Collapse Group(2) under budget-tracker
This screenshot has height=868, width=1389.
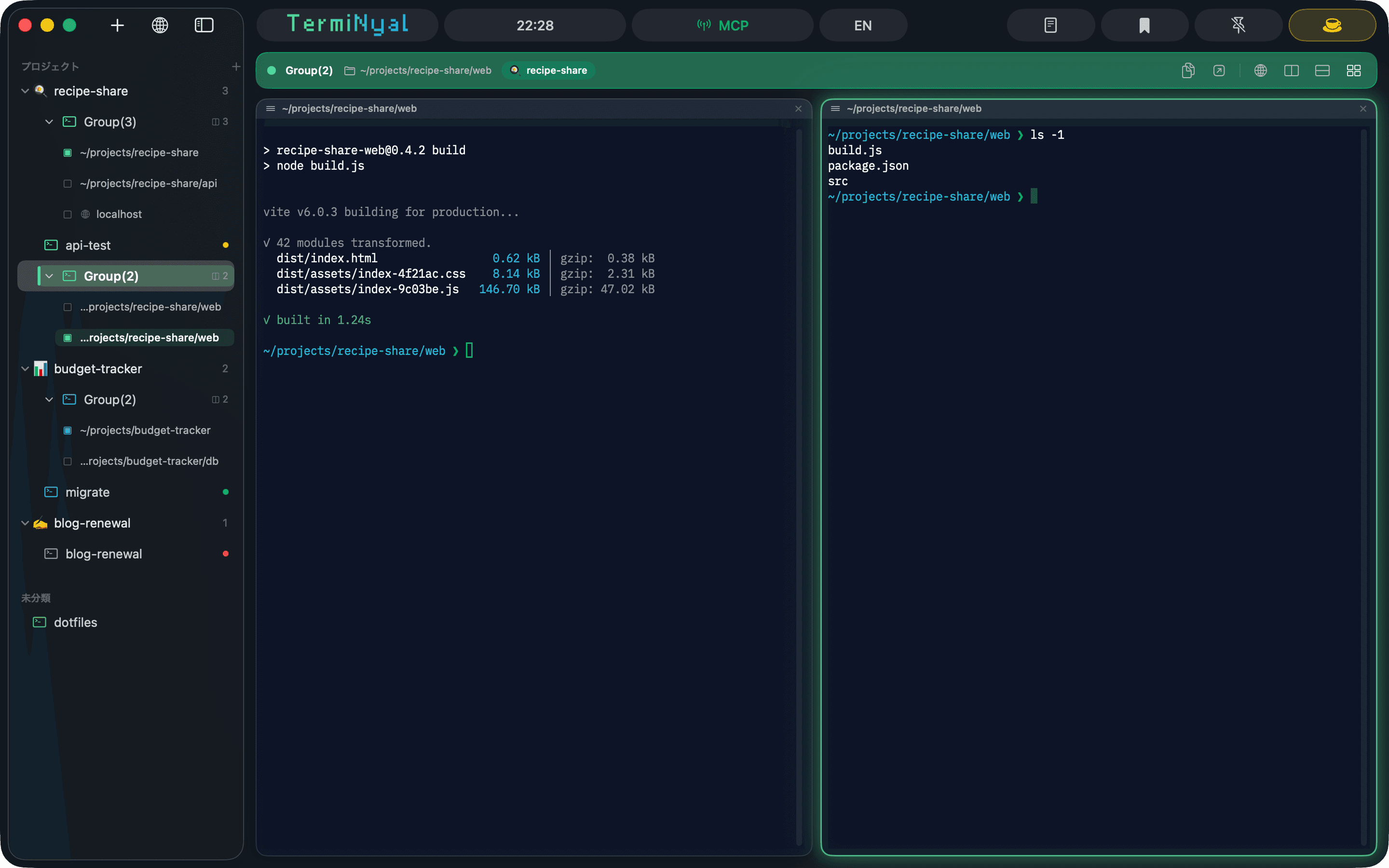(49, 400)
